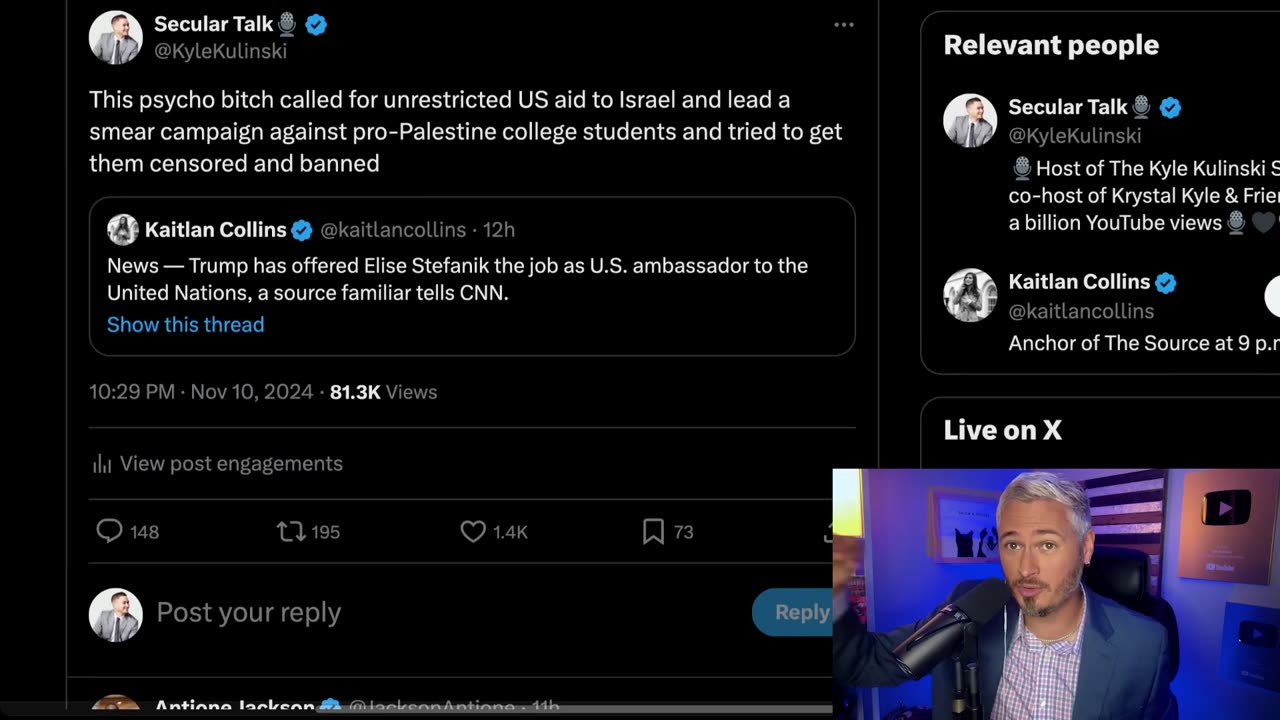Open @KyleKulinski handle under post author
Screen dimensions: 1280x720
point(220,51)
